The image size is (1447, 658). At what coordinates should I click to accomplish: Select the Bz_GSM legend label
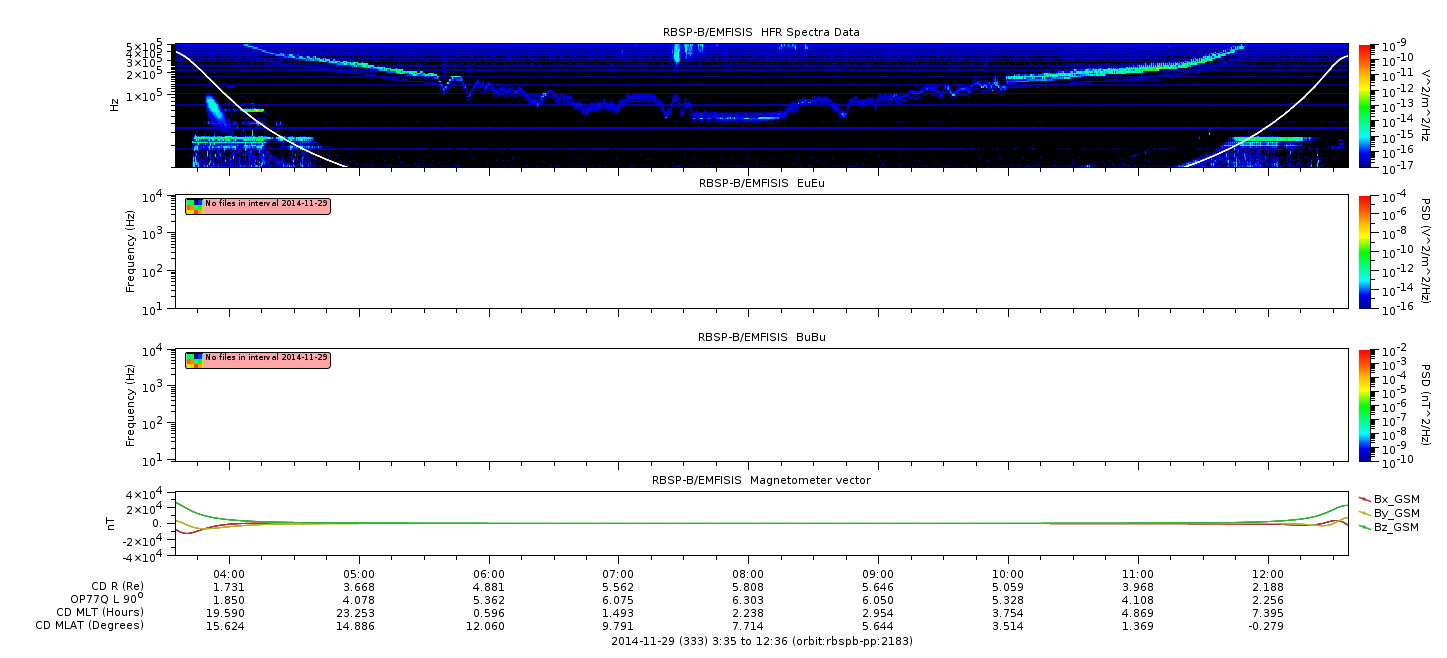click(1396, 527)
